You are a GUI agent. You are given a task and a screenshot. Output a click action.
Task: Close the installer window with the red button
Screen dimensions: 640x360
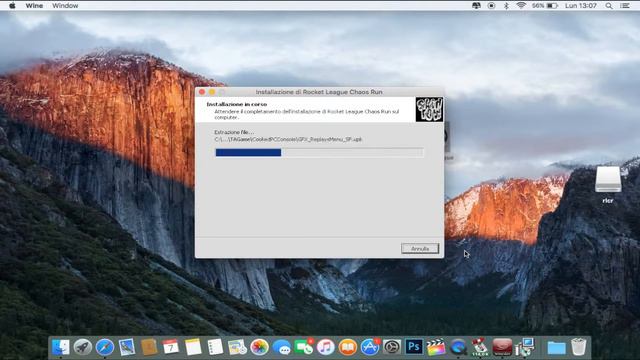click(202, 92)
